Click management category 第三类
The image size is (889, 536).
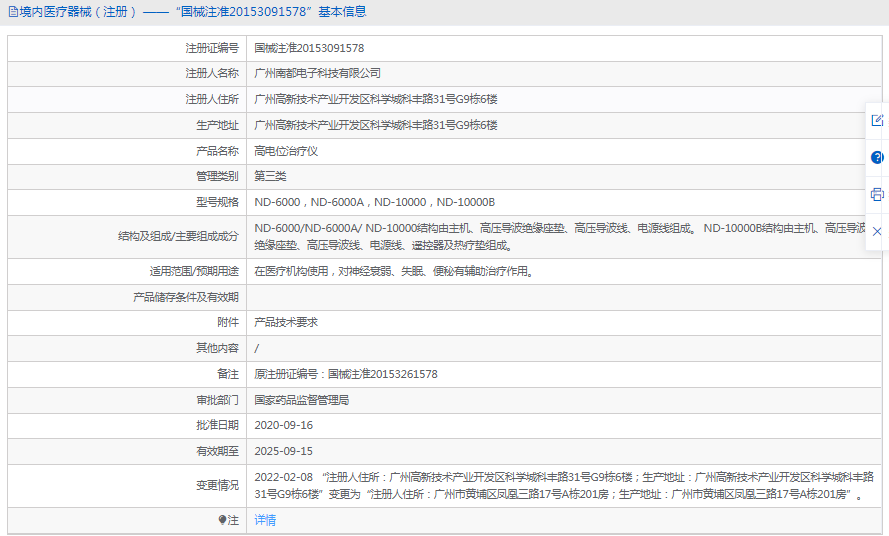click(270, 176)
